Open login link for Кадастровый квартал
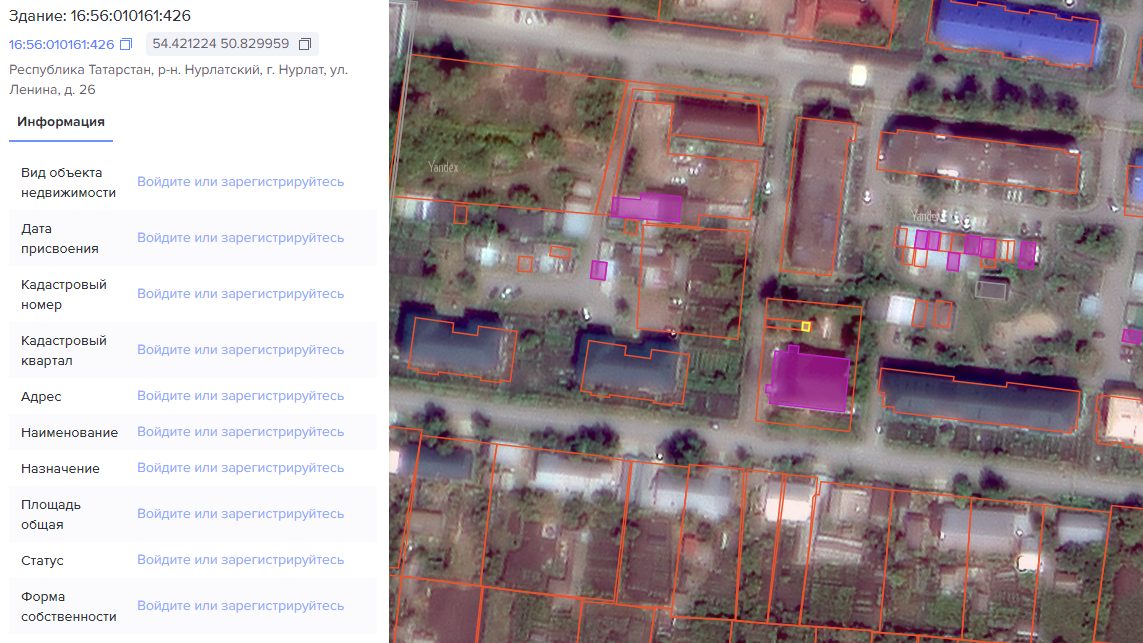The width and height of the screenshot is (1143, 643). click(241, 351)
